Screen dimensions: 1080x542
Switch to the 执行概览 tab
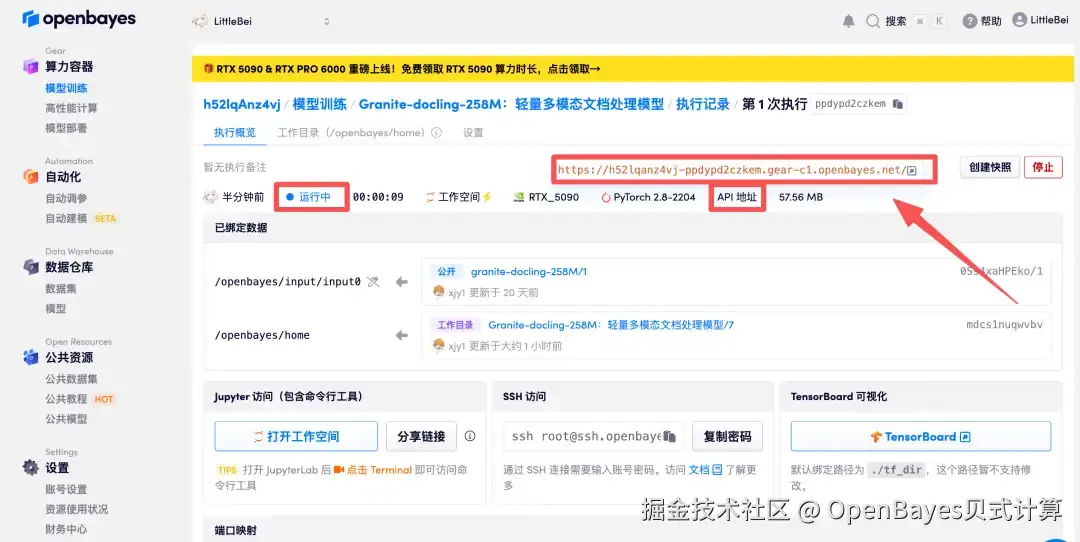tap(235, 132)
